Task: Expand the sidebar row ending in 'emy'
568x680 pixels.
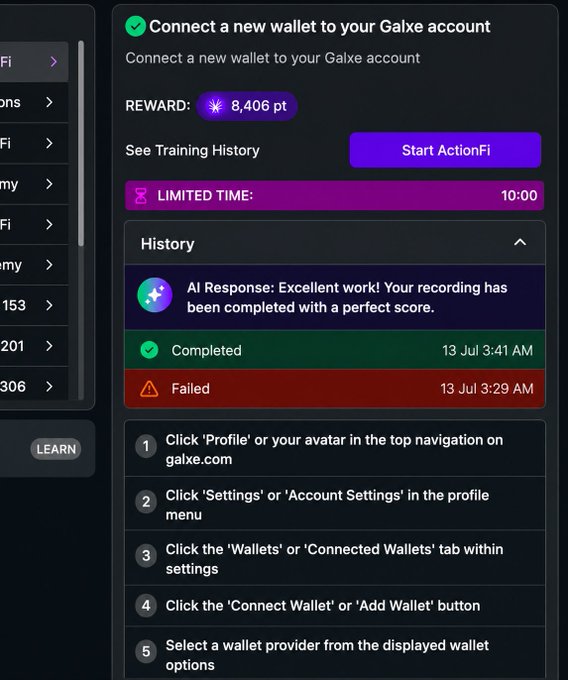Action: 34,265
